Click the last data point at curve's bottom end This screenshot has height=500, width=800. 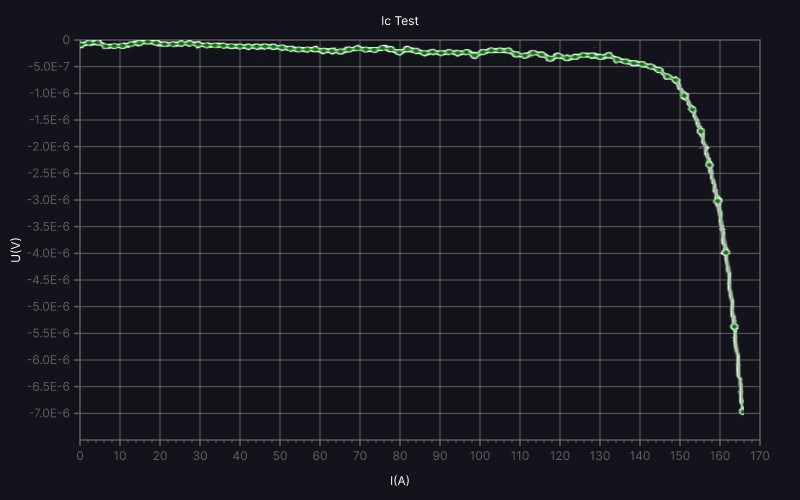pos(741,411)
